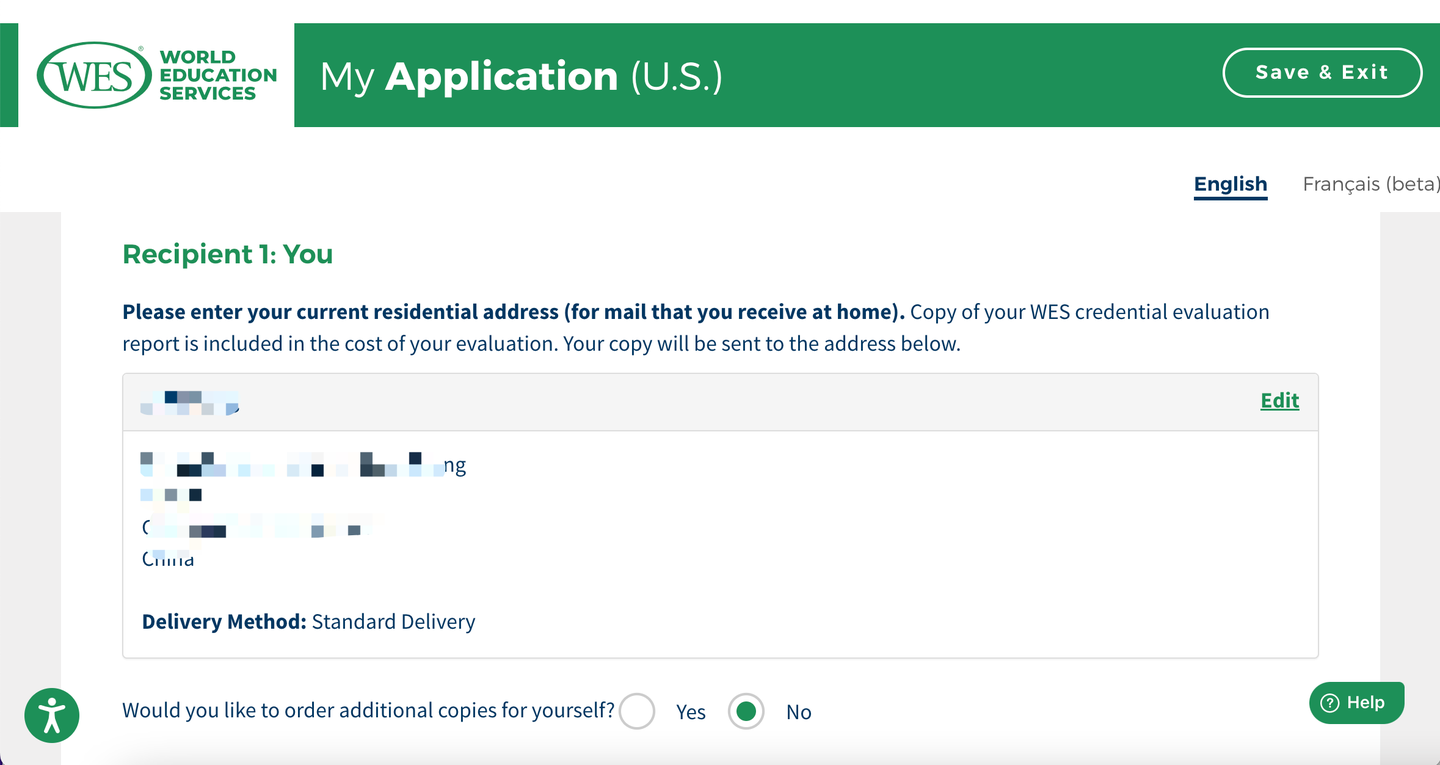
Task: Click the Delivery Method label
Action: 224,622
